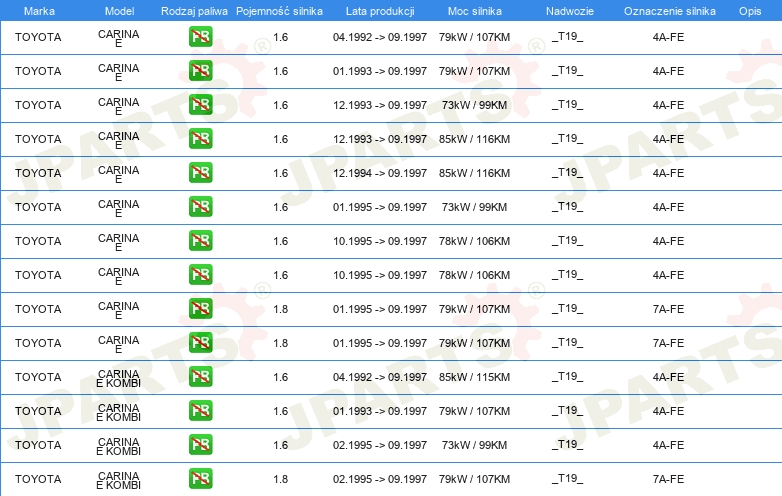The image size is (782, 496).
Task: Click fuel icon in Carina E Kombi 01.1993 row
Action: tap(200, 410)
